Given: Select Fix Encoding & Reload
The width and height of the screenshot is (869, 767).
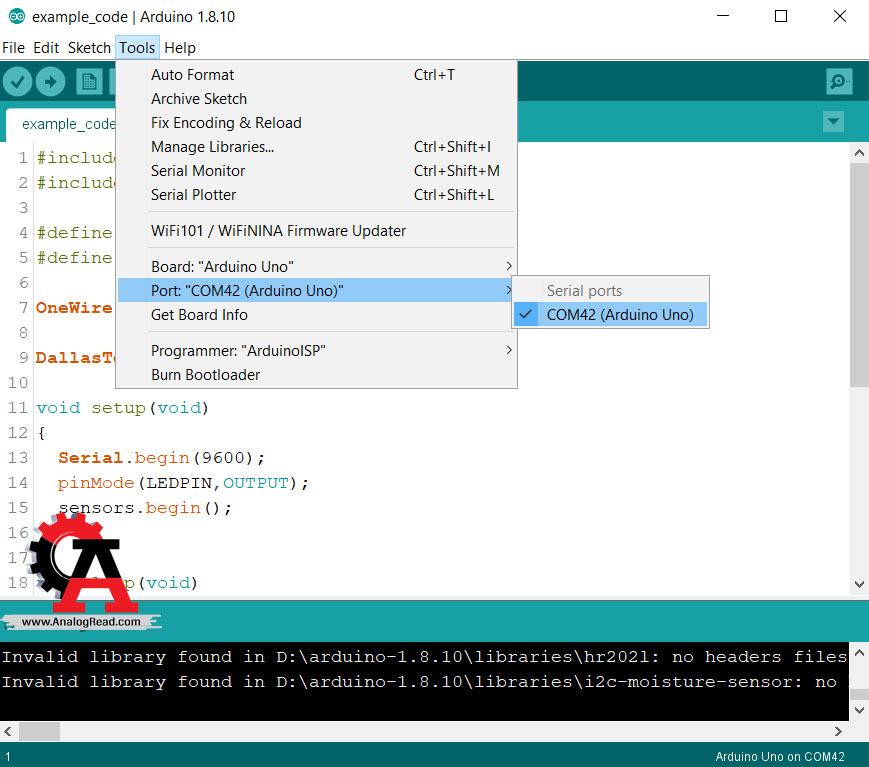Looking at the screenshot, I should tap(316, 122).
